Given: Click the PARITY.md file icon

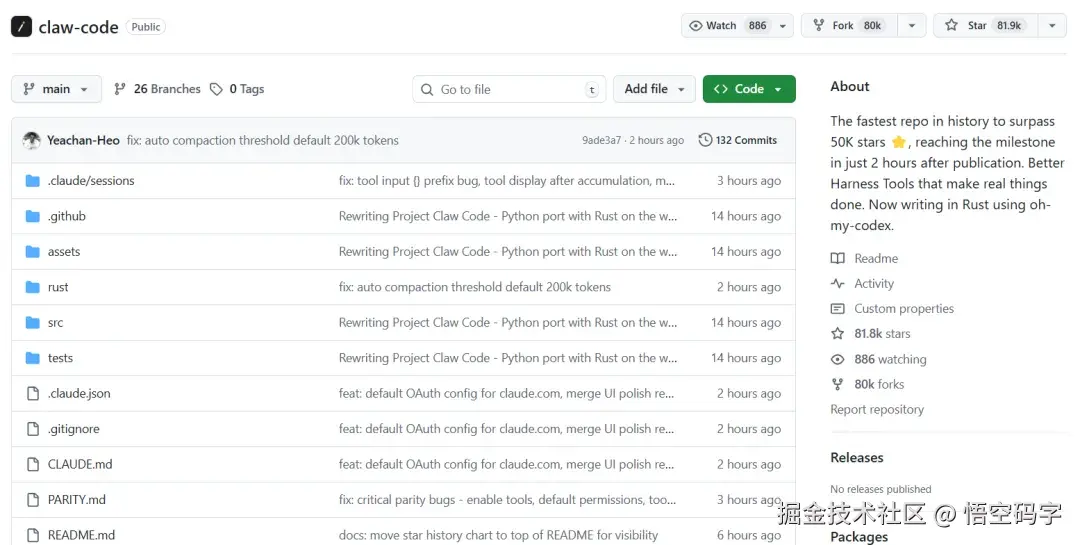Looking at the screenshot, I should [x=32, y=500].
